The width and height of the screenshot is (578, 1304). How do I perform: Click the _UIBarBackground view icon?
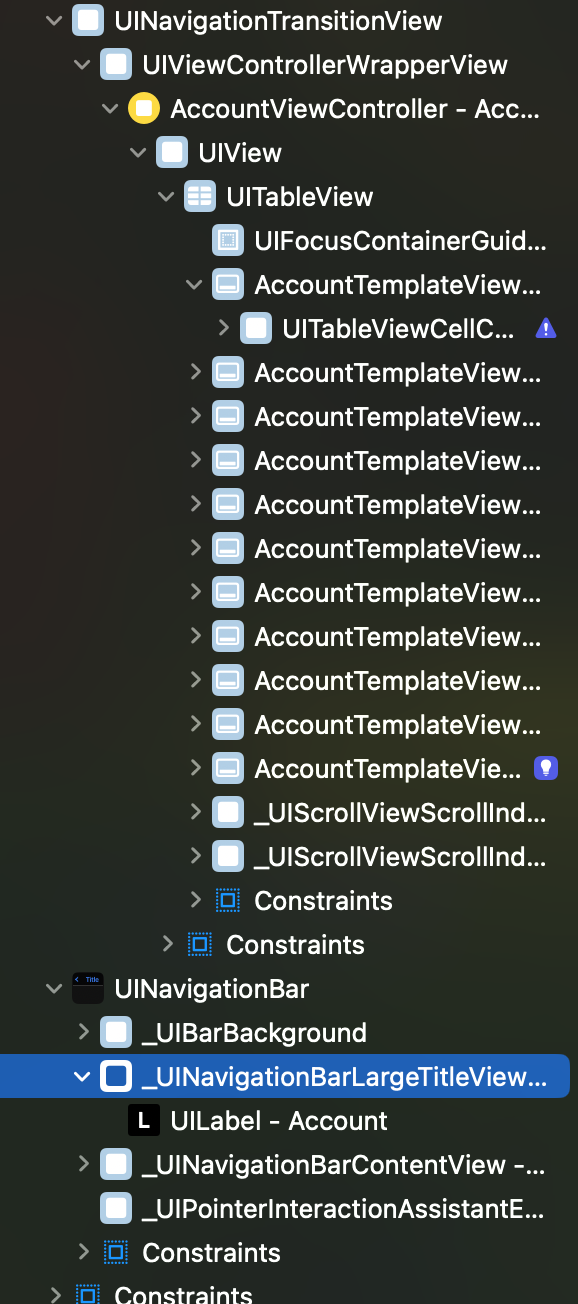pos(116,1033)
